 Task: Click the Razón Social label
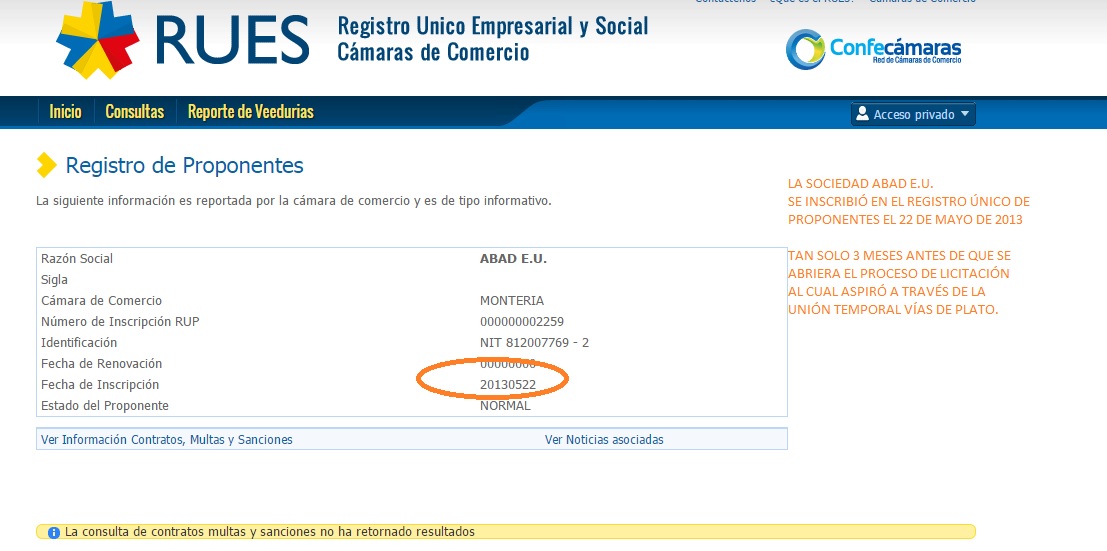tap(77, 259)
